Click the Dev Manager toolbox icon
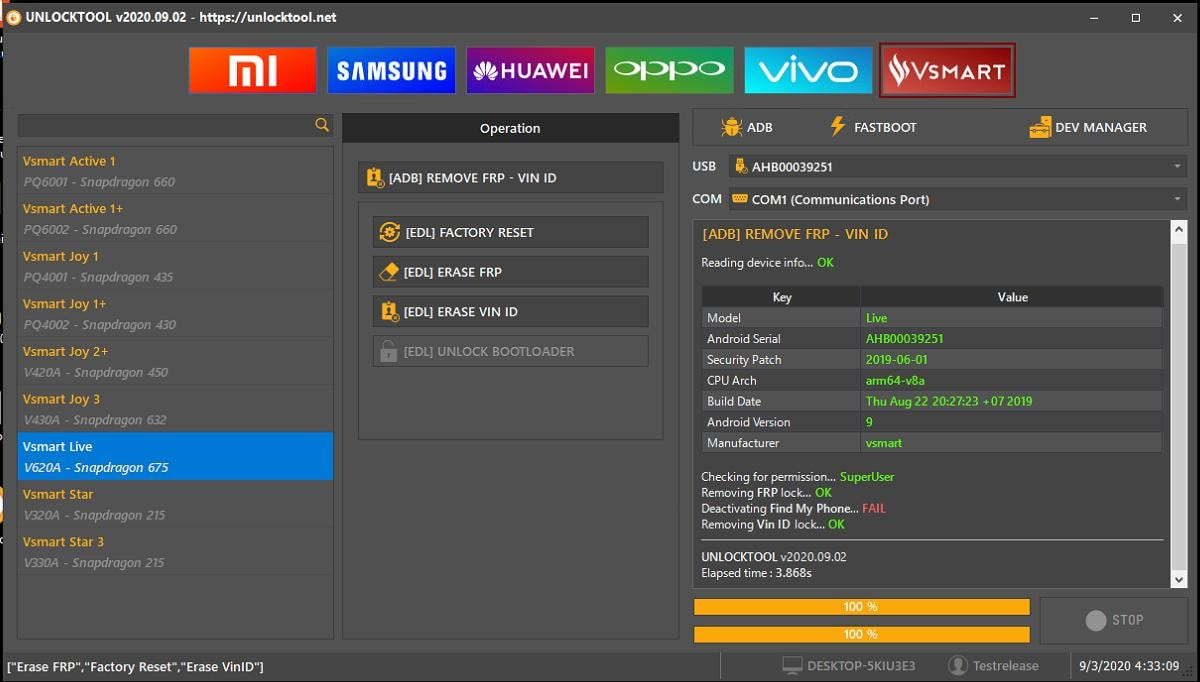Viewport: 1200px width, 682px height. click(1040, 127)
